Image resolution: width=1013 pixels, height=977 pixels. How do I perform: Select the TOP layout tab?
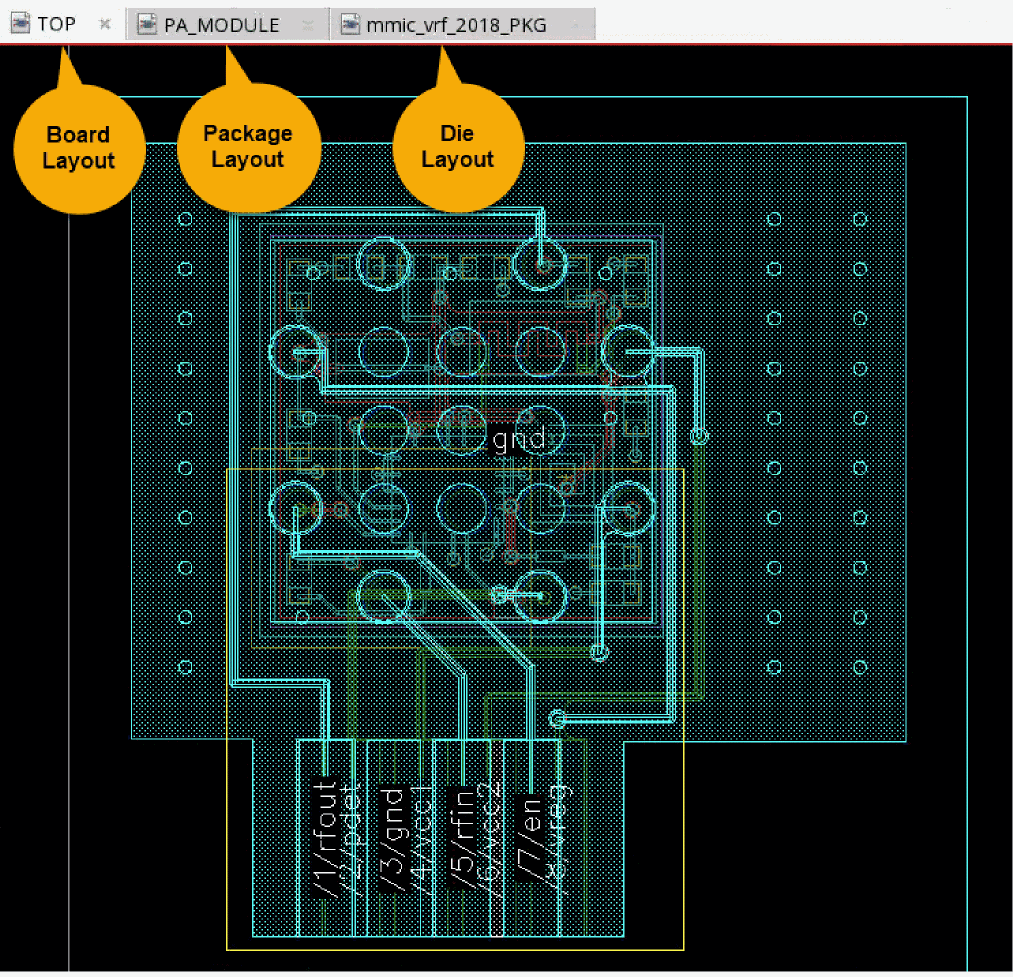(x=56, y=25)
